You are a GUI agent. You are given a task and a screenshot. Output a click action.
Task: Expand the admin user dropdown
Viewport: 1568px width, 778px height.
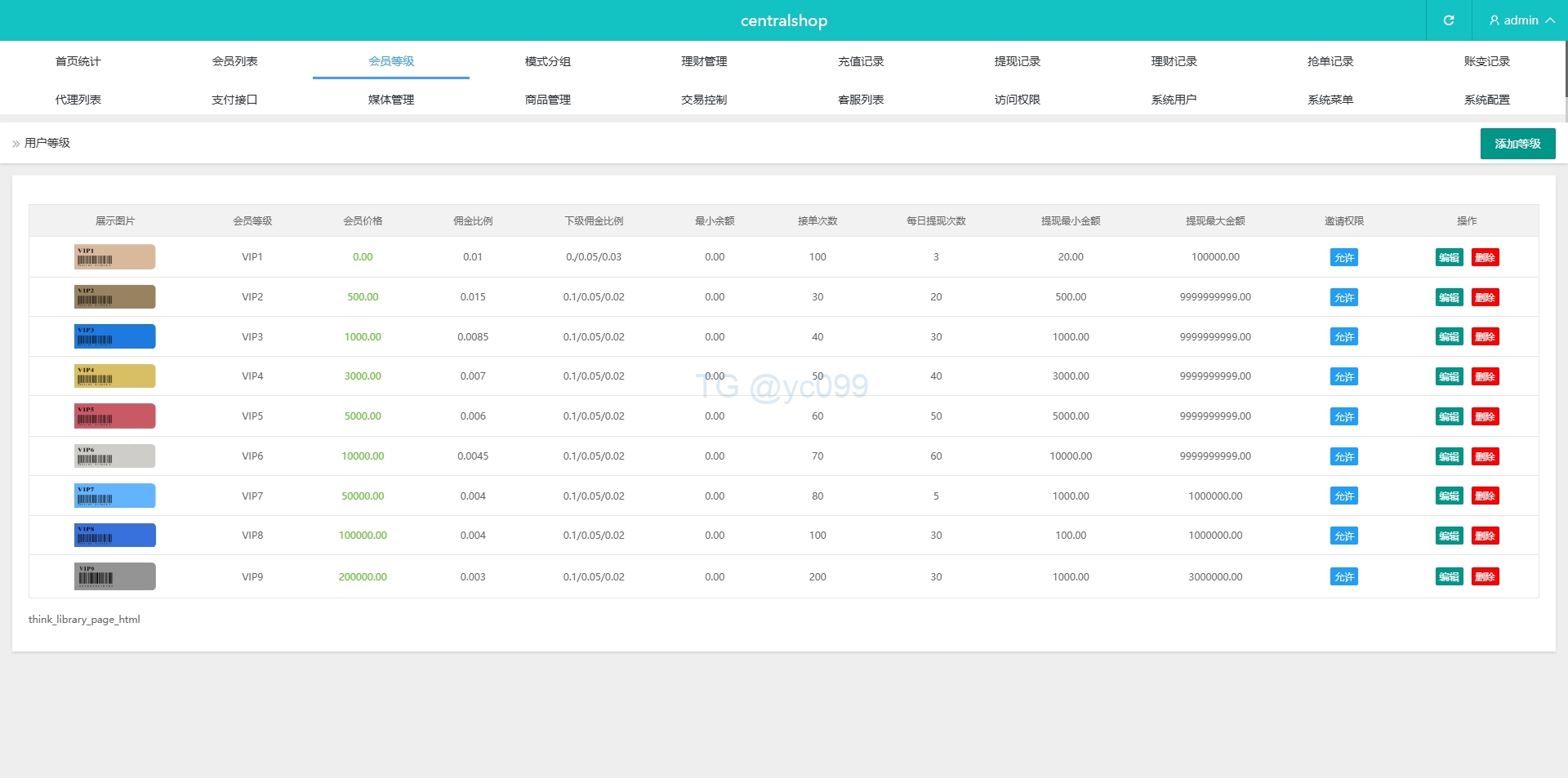pos(1521,20)
